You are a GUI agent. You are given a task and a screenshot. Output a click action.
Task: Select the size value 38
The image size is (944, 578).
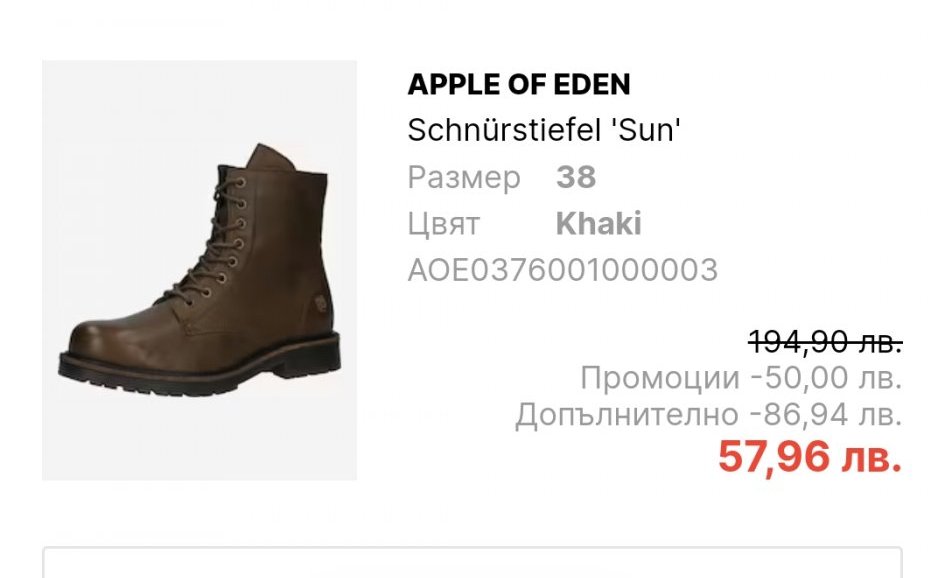576,177
